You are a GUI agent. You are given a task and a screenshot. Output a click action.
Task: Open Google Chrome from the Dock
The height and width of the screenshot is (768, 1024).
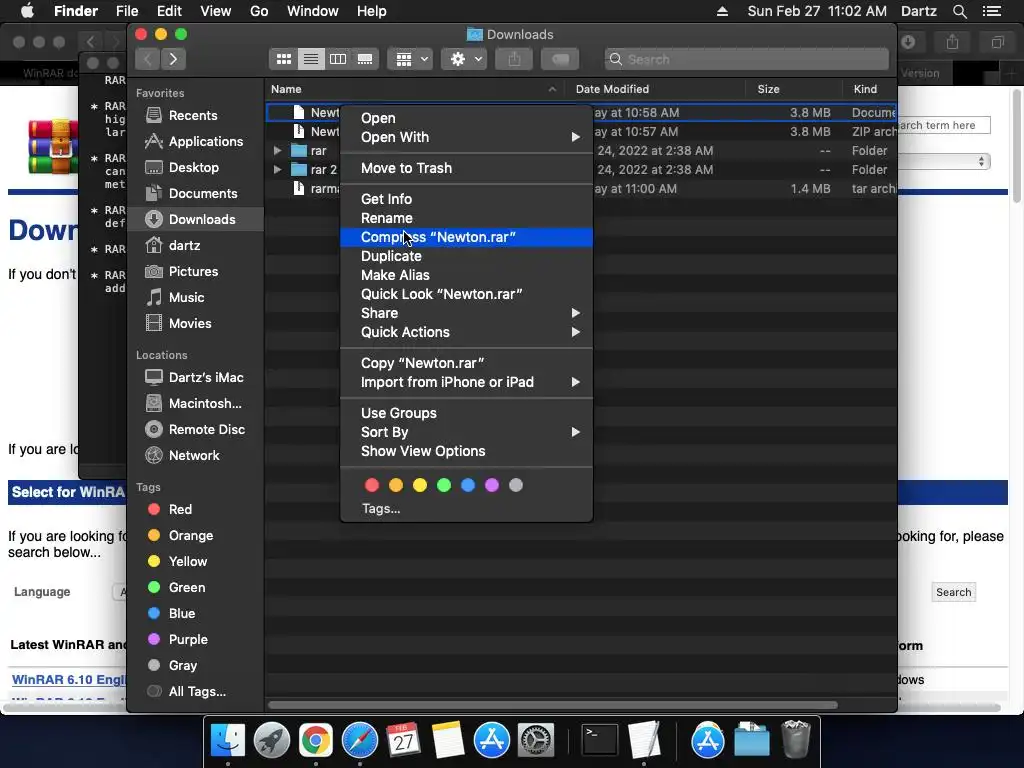[315, 741]
